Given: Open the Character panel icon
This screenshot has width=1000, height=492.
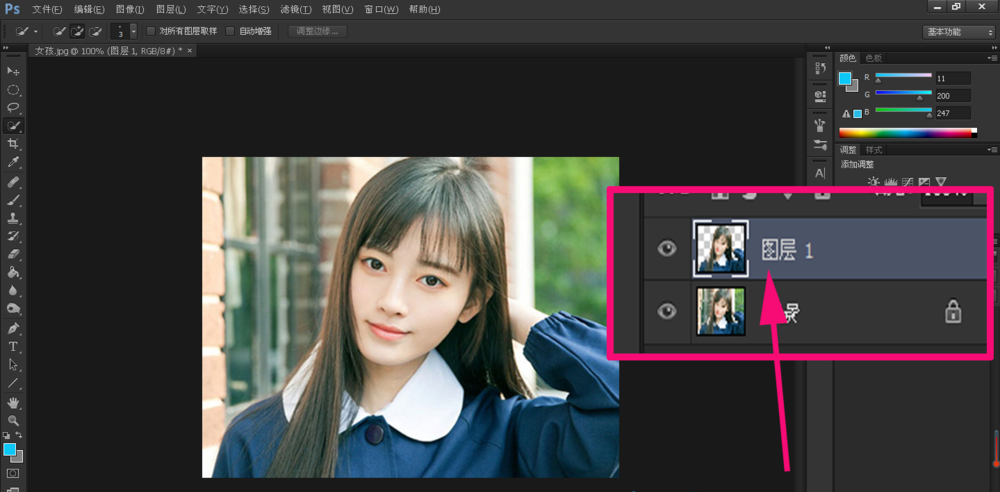Looking at the screenshot, I should tap(820, 173).
